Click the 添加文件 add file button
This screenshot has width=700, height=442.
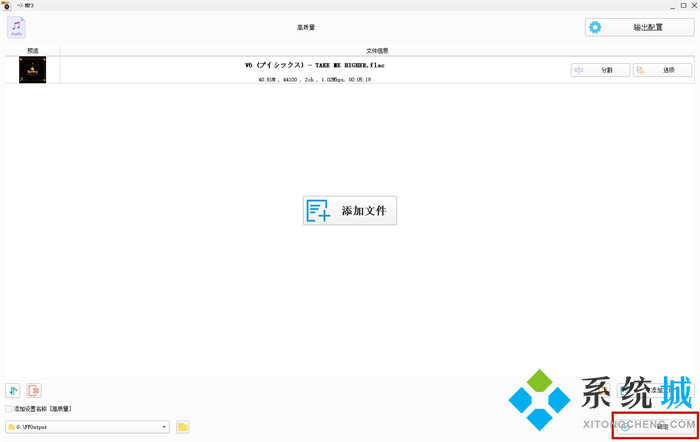(x=350, y=210)
